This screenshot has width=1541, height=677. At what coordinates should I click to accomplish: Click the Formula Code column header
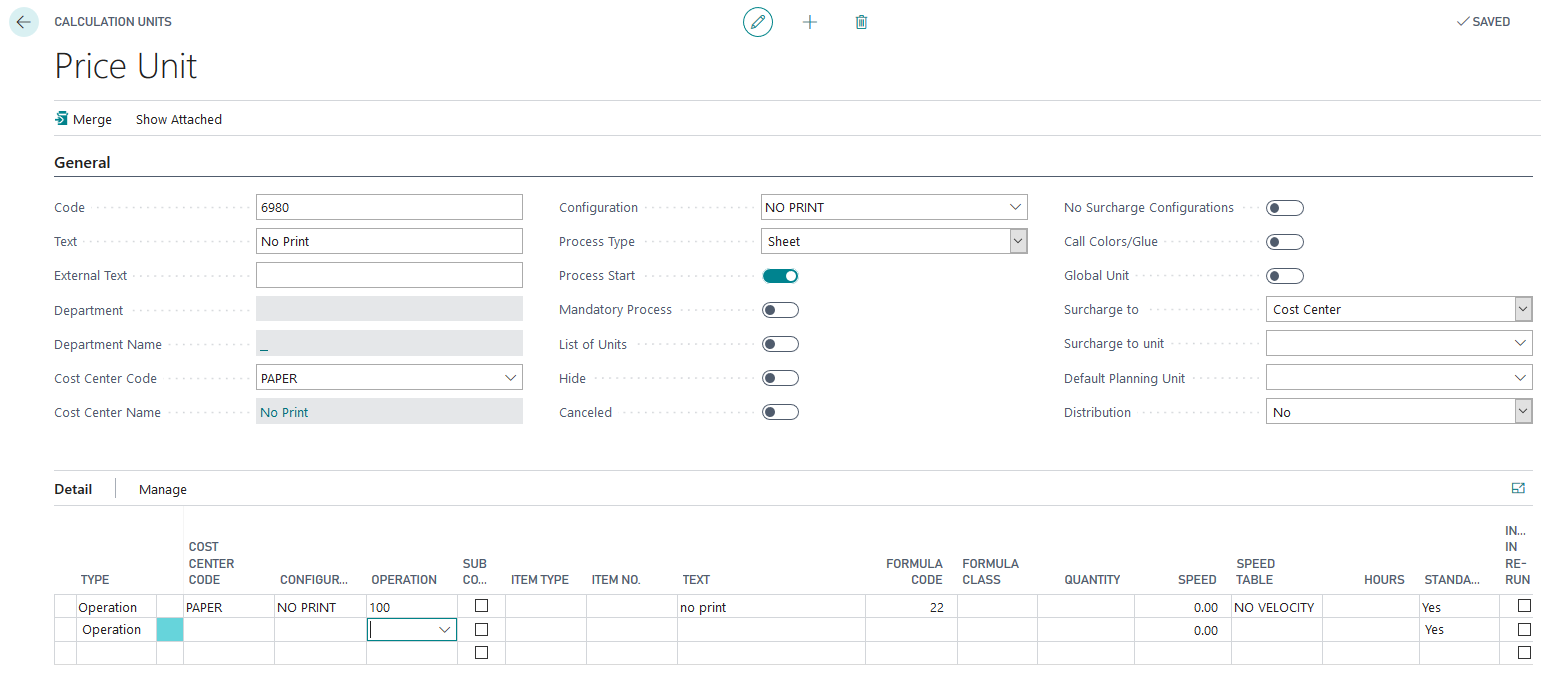point(914,572)
